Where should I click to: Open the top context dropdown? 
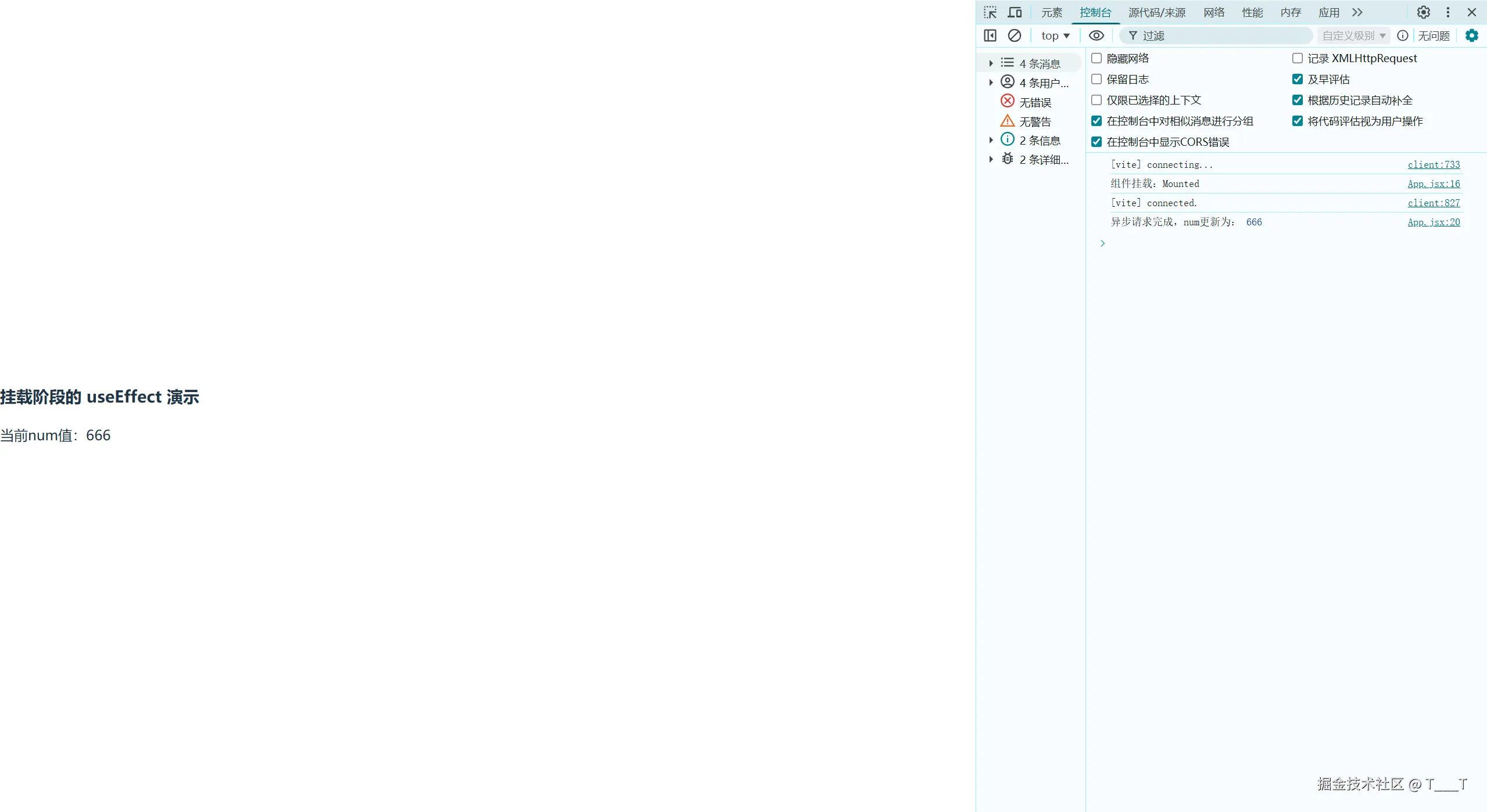pos(1055,35)
